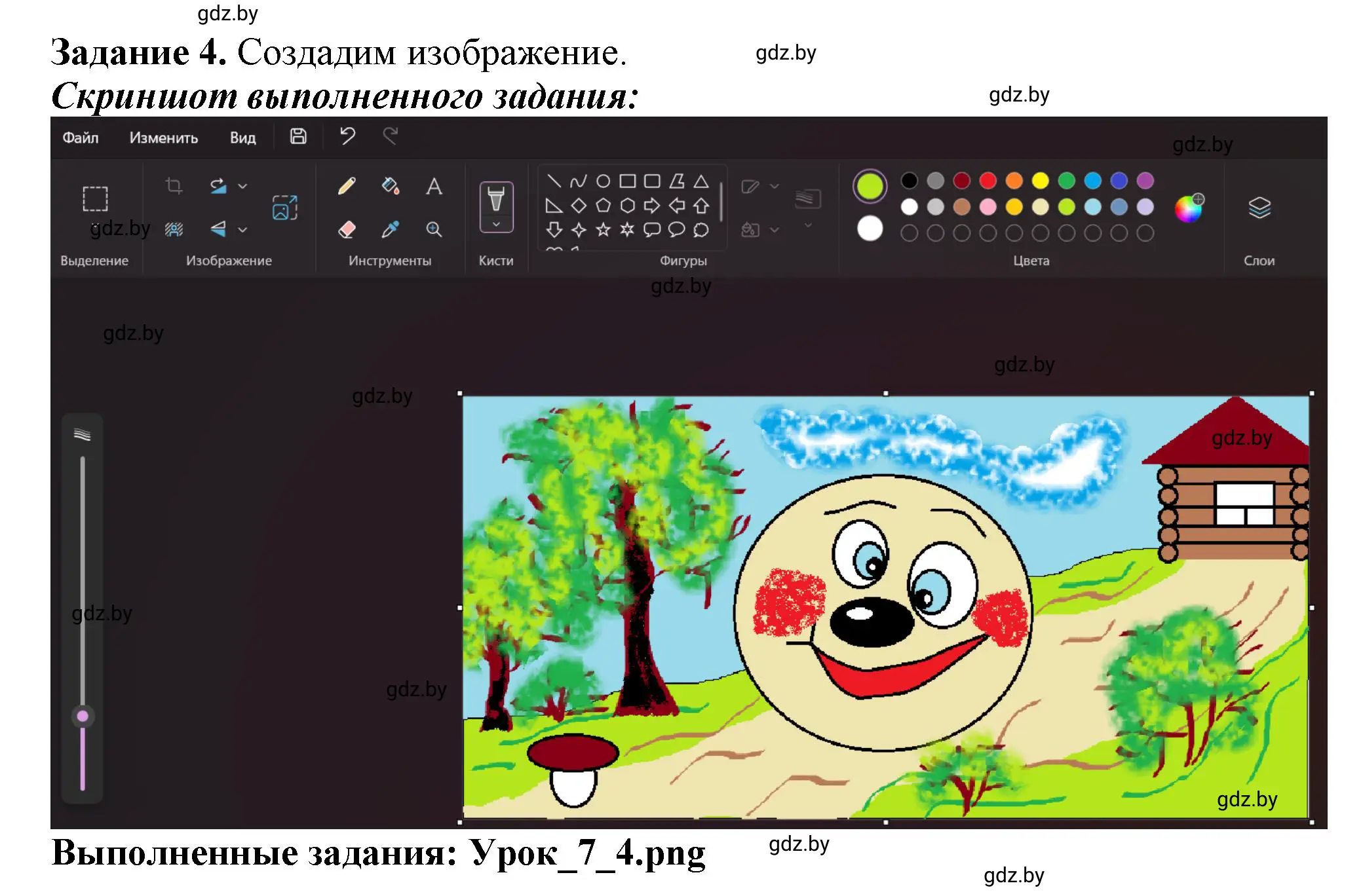
Task: Select the rounded rectangle shape
Action: tap(652, 181)
